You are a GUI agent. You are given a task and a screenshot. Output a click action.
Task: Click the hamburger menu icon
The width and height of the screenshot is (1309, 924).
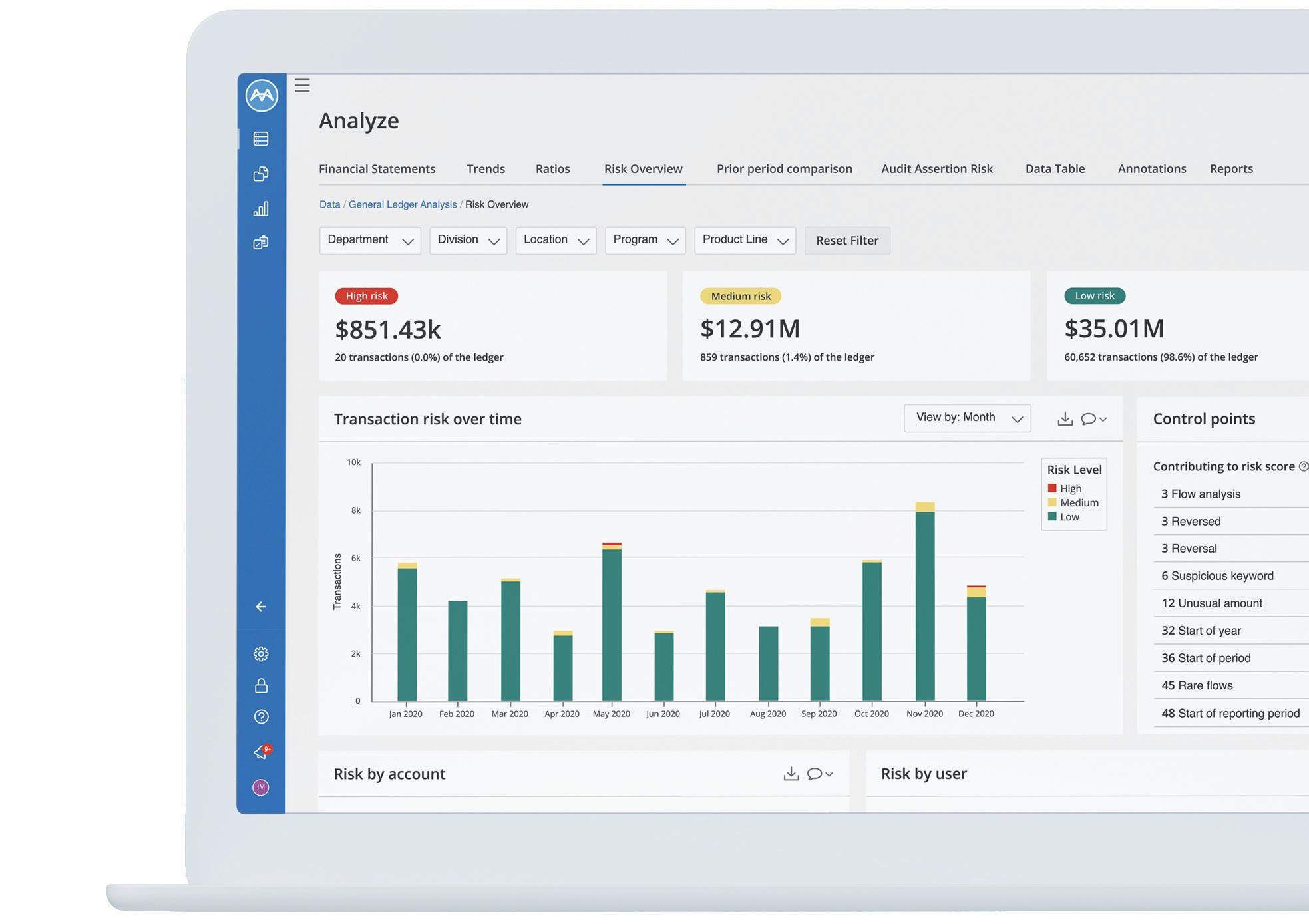coord(302,85)
